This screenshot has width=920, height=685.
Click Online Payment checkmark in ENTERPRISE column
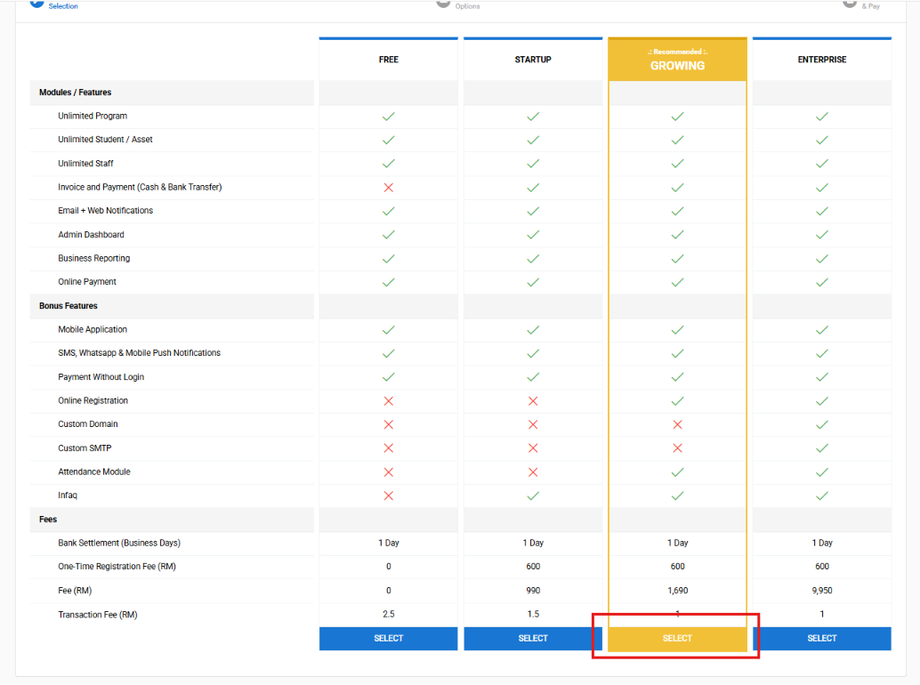pos(822,282)
